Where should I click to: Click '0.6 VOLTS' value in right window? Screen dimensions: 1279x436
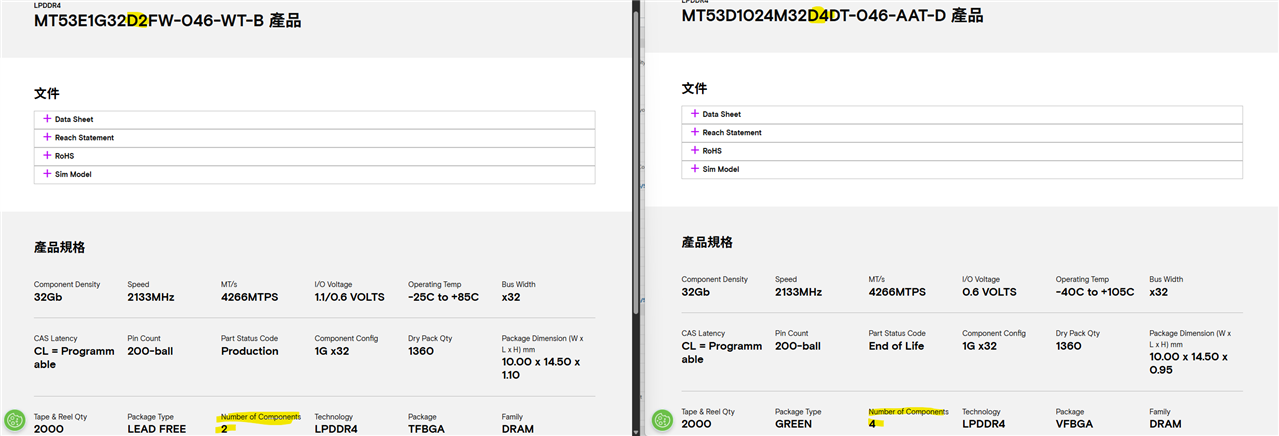pyautogui.click(x=991, y=292)
